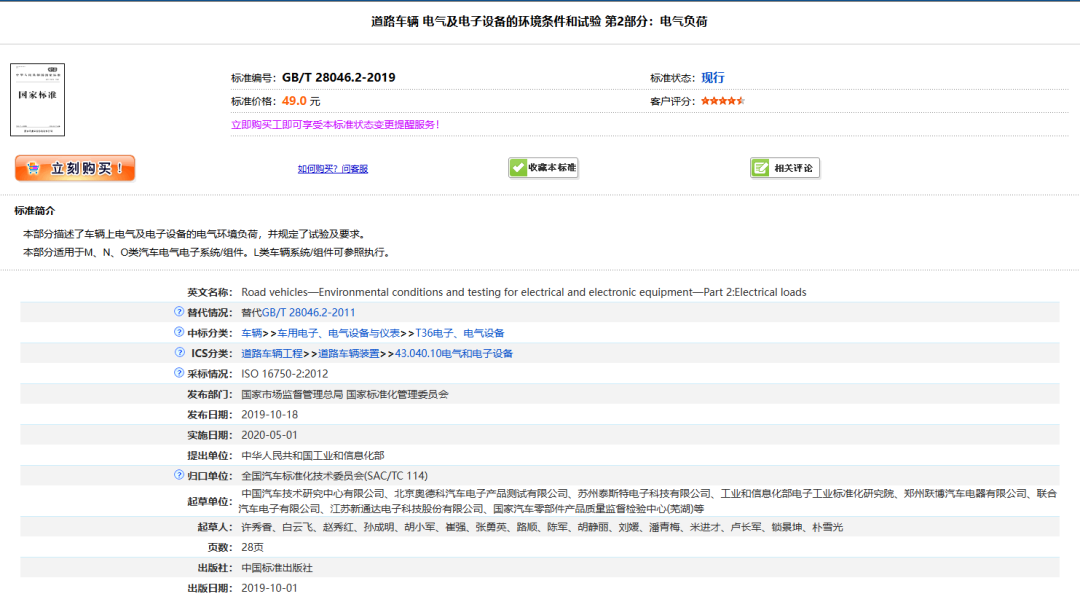1080x602 pixels.
Task: Click the question mark icon beside ICS分类
Action: pos(180,353)
